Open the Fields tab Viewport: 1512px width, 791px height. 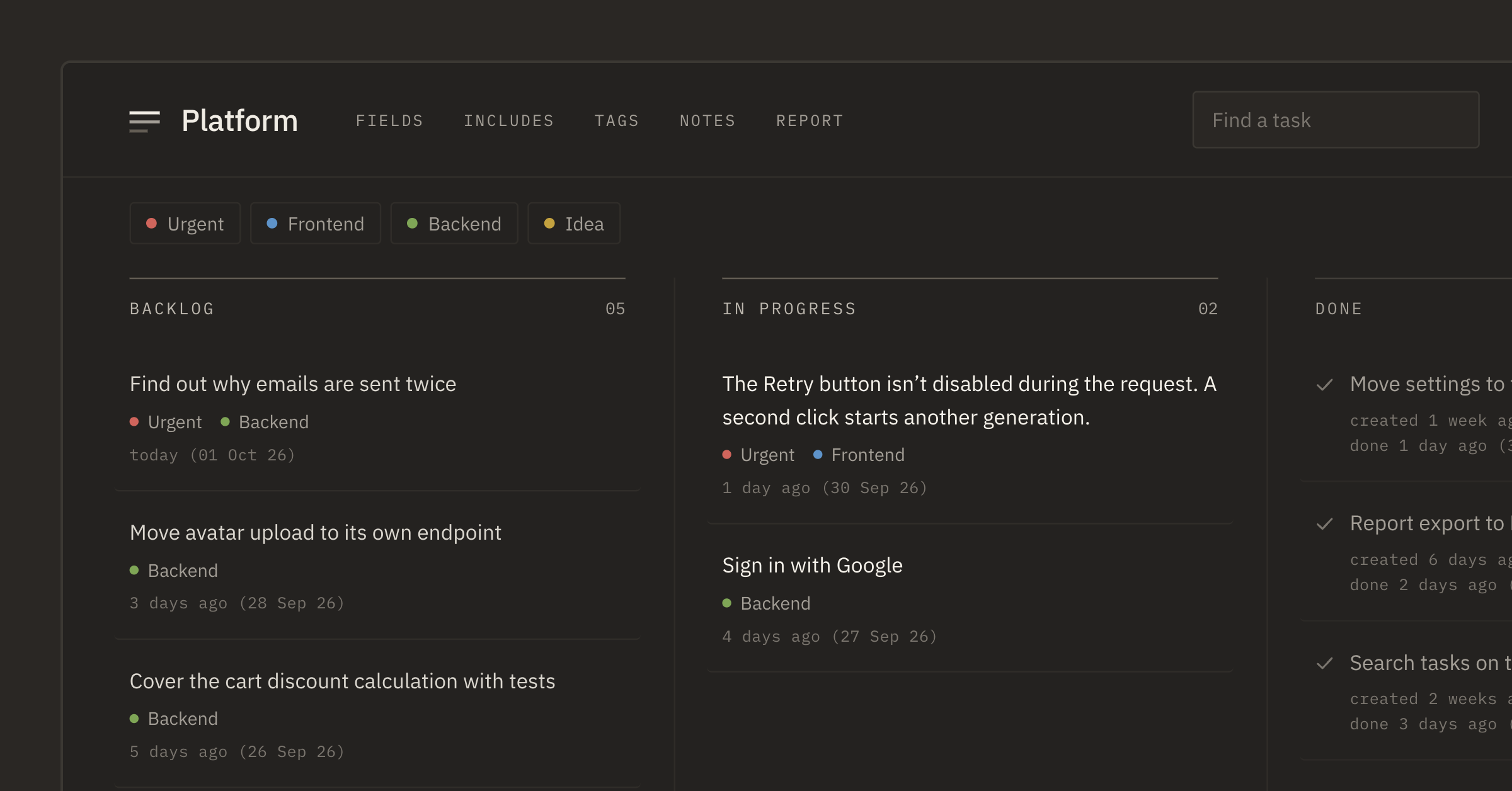tap(389, 120)
